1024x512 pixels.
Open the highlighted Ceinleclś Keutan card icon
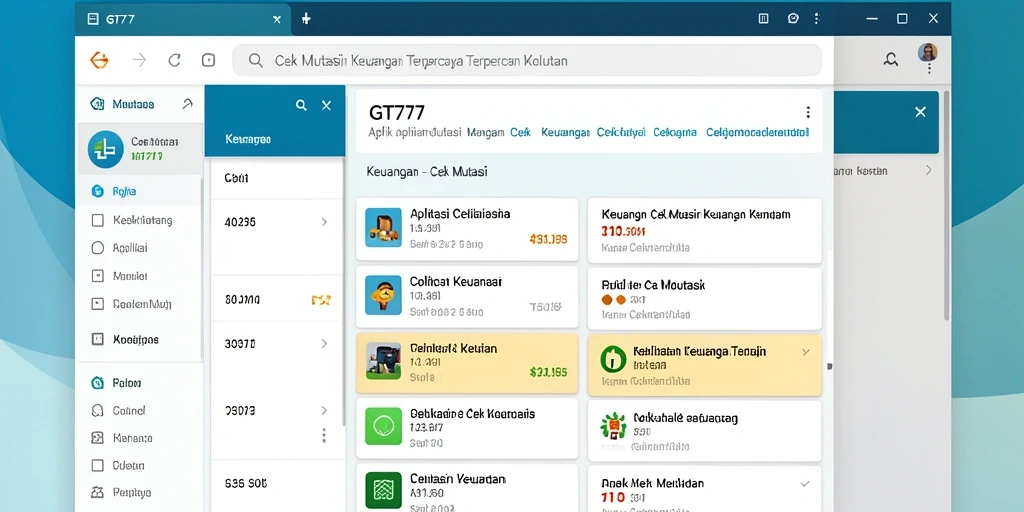pos(383,362)
